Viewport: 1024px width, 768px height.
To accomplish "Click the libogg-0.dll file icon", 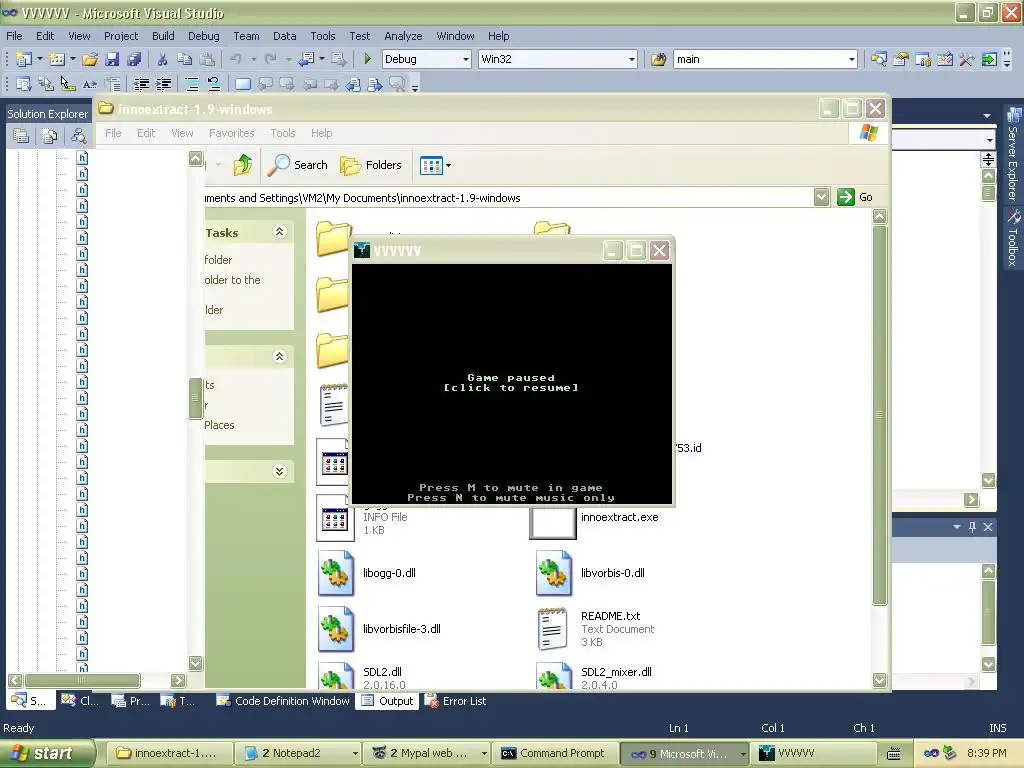I will (336, 573).
